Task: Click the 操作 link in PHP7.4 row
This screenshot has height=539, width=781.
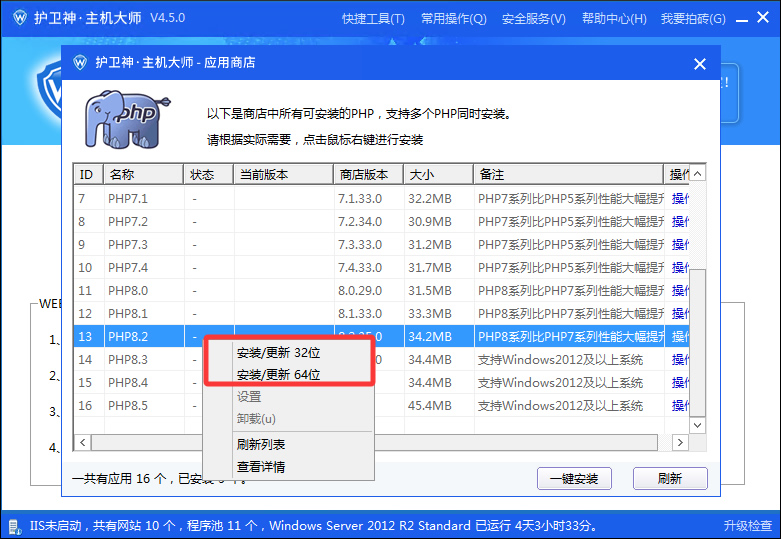Action: (x=680, y=268)
